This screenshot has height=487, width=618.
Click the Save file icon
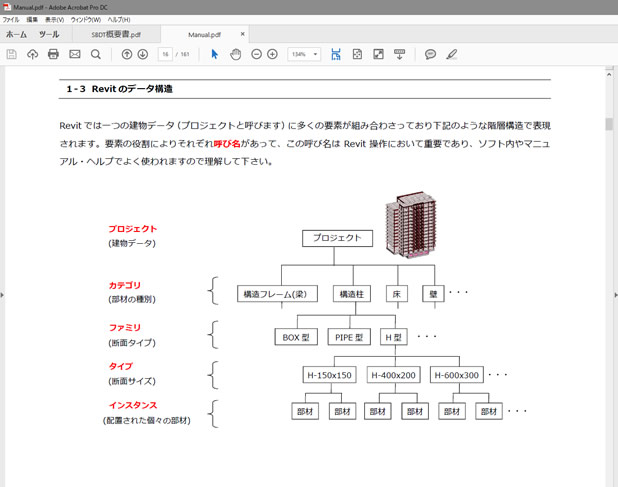pos(11,54)
